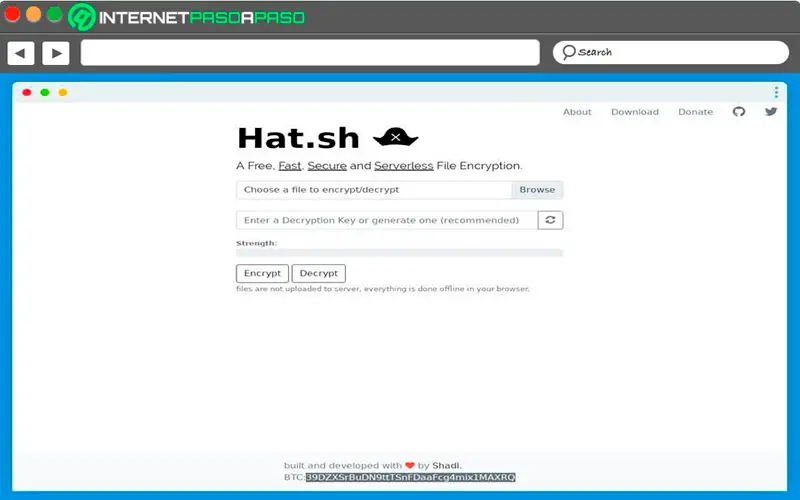800x500 pixels.
Task: Go forward with the browser right arrow
Action: point(56,53)
